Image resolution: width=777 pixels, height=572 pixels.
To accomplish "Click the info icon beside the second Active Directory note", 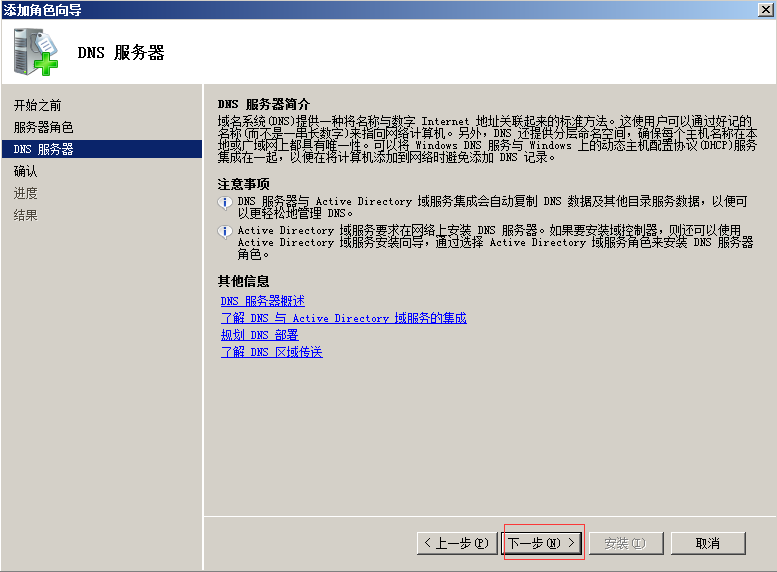I will (225, 231).
